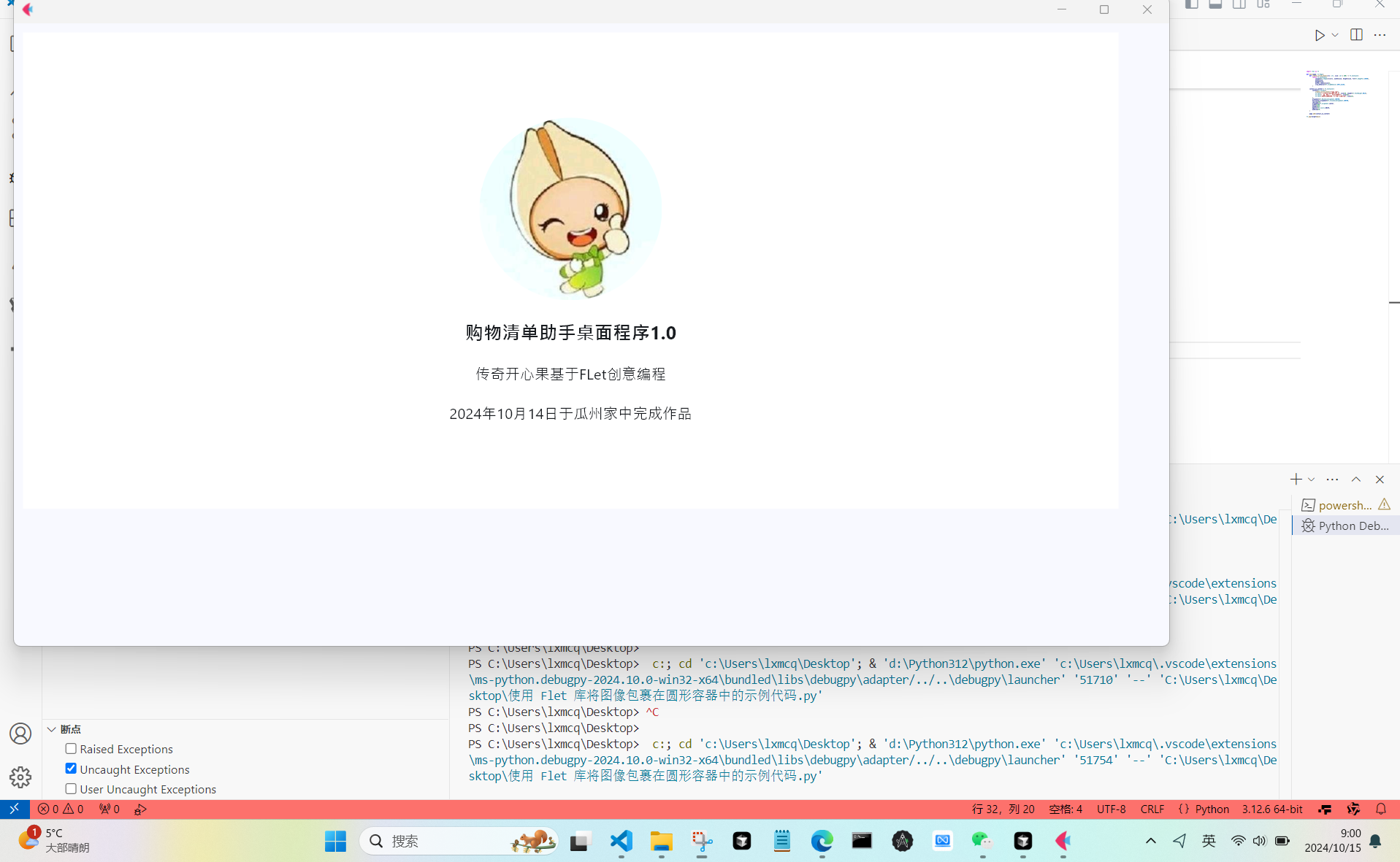Viewport: 1400px width, 862px height.
Task: Open the 9:00 clock and calendar
Action: pos(1333,841)
